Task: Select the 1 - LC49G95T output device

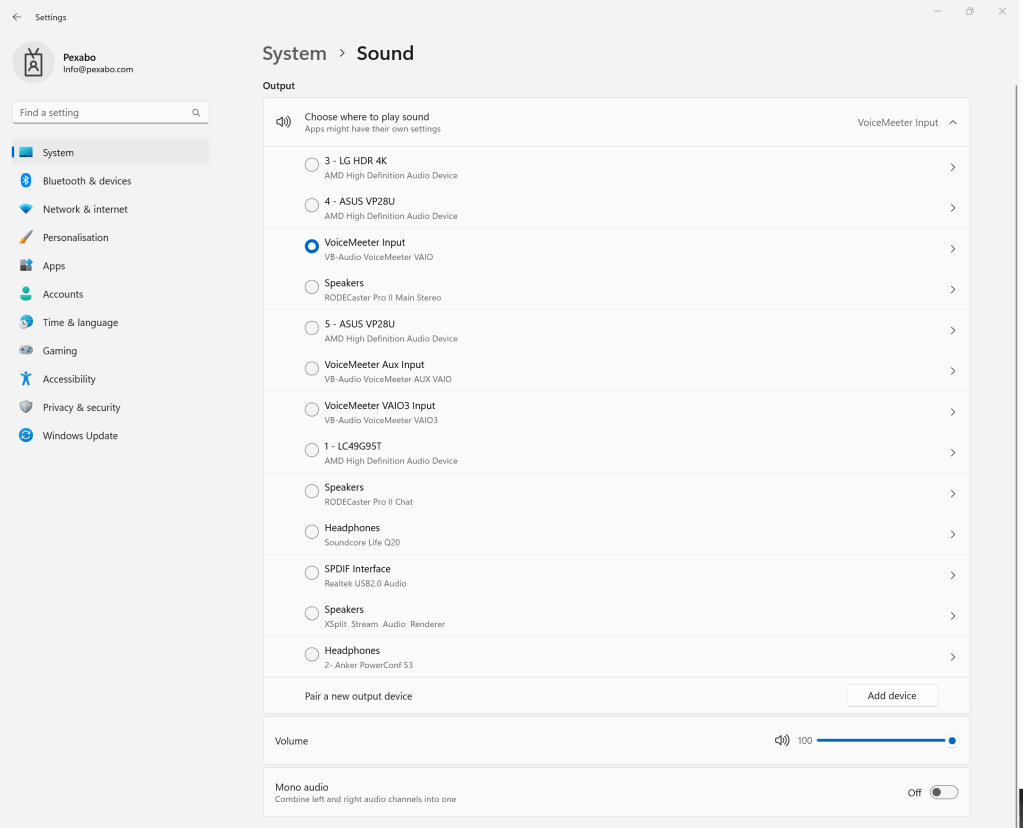Action: [x=312, y=450]
